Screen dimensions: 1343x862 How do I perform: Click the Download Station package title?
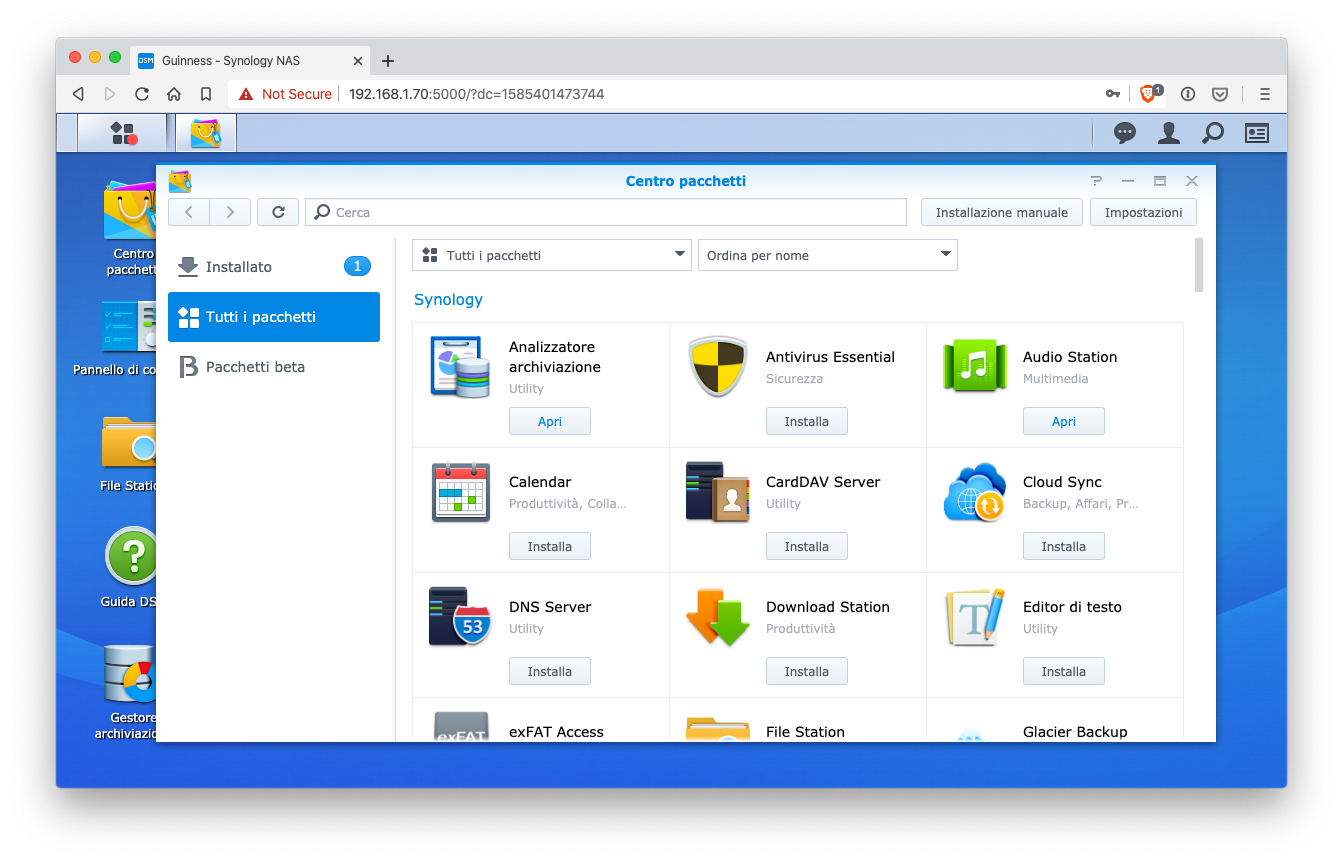[828, 607]
